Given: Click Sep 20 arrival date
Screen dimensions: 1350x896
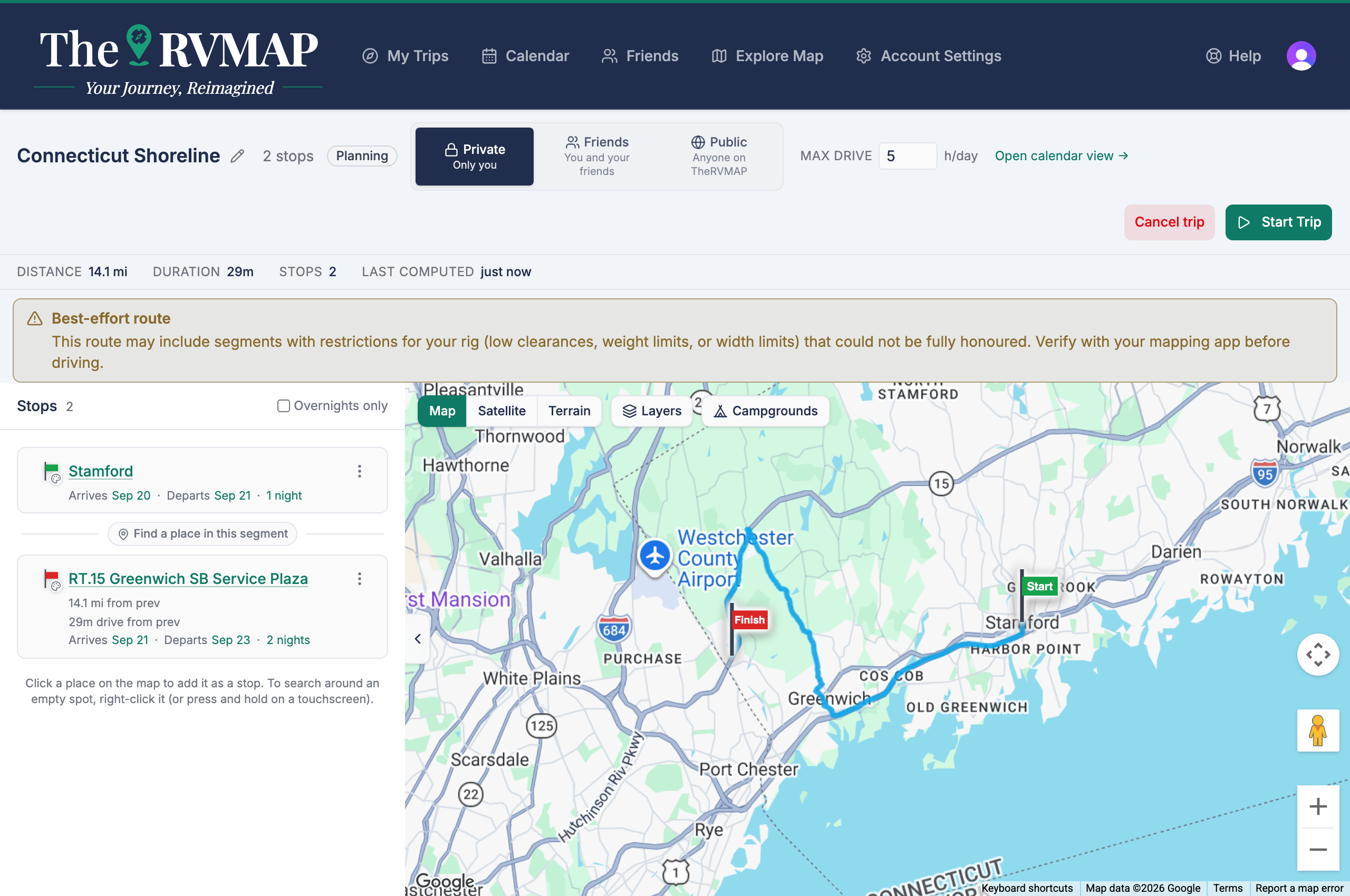Looking at the screenshot, I should pyautogui.click(x=131, y=495).
